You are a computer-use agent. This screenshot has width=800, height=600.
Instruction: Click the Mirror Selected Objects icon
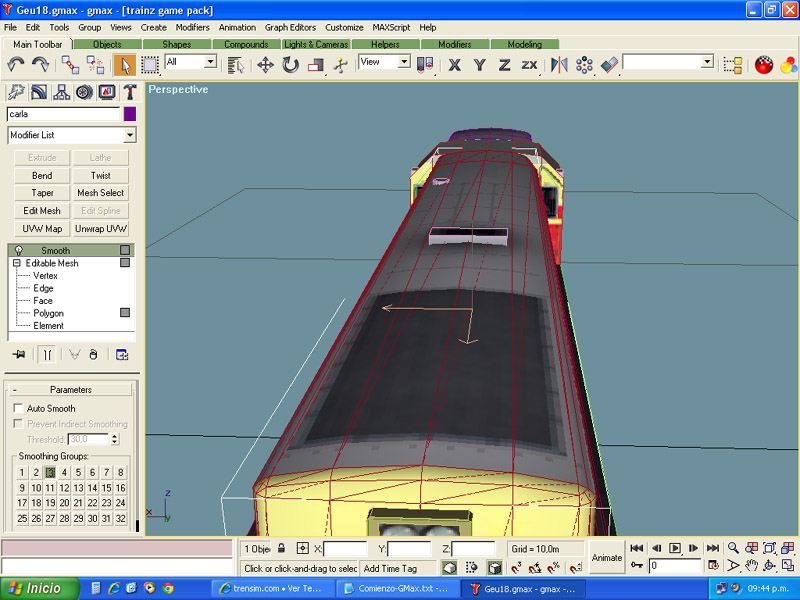[559, 65]
